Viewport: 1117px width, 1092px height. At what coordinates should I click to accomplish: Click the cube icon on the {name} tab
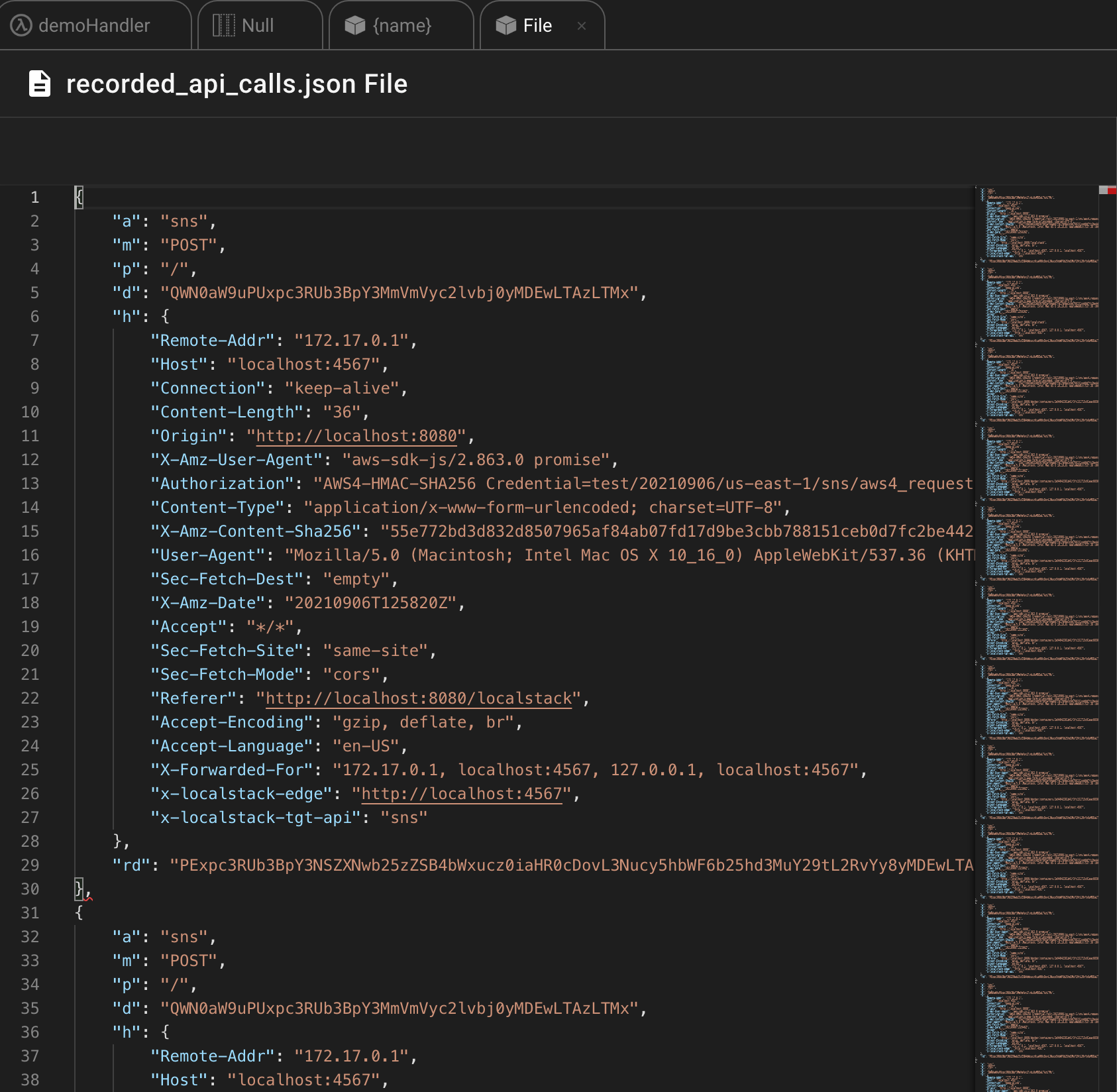355,25
